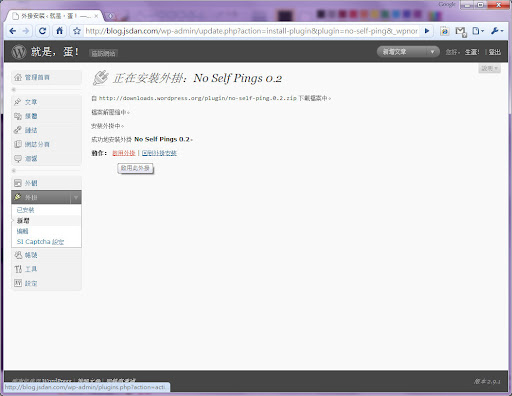The width and height of the screenshot is (512, 396).
Task: Focus the address bar URL field
Action: 251,31
